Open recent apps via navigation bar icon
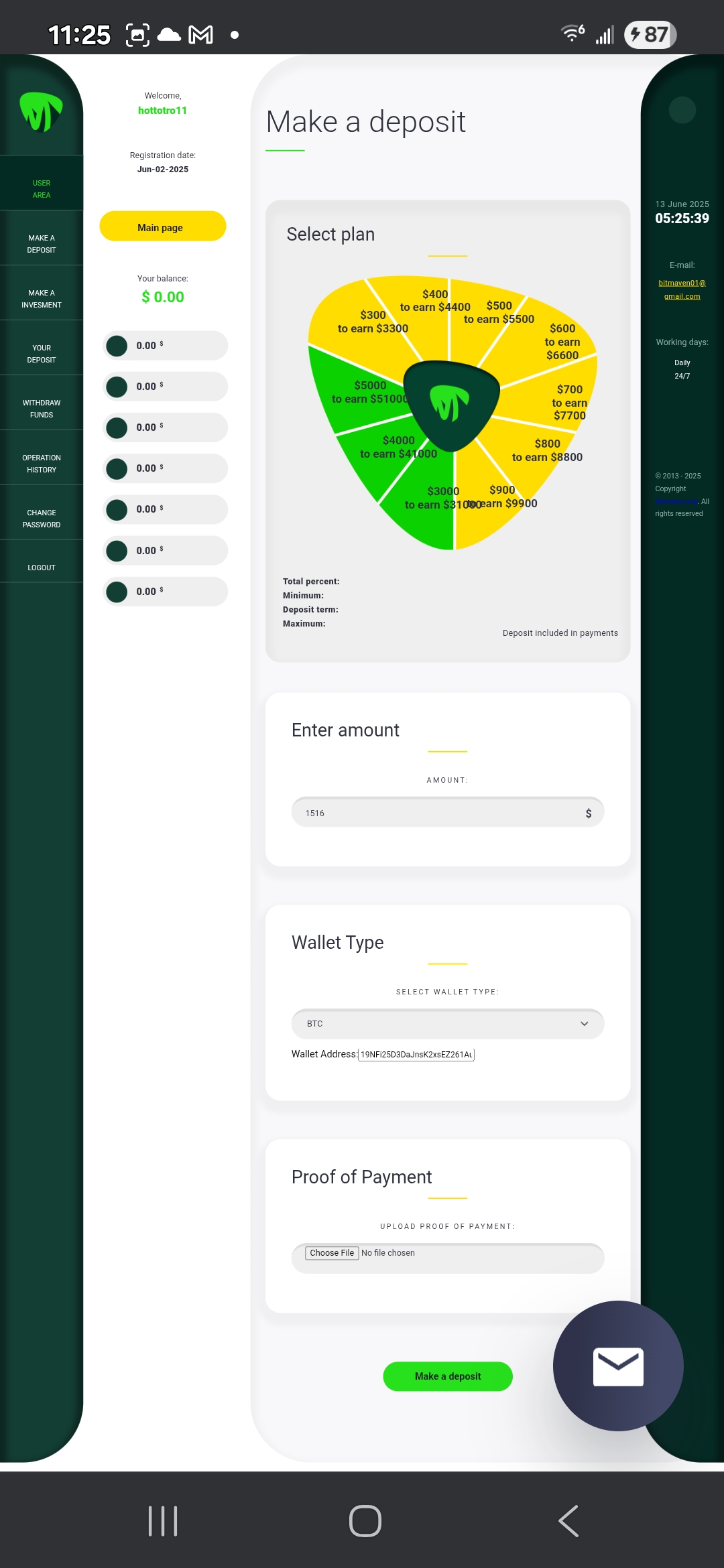This screenshot has height=1568, width=724. tap(163, 1520)
